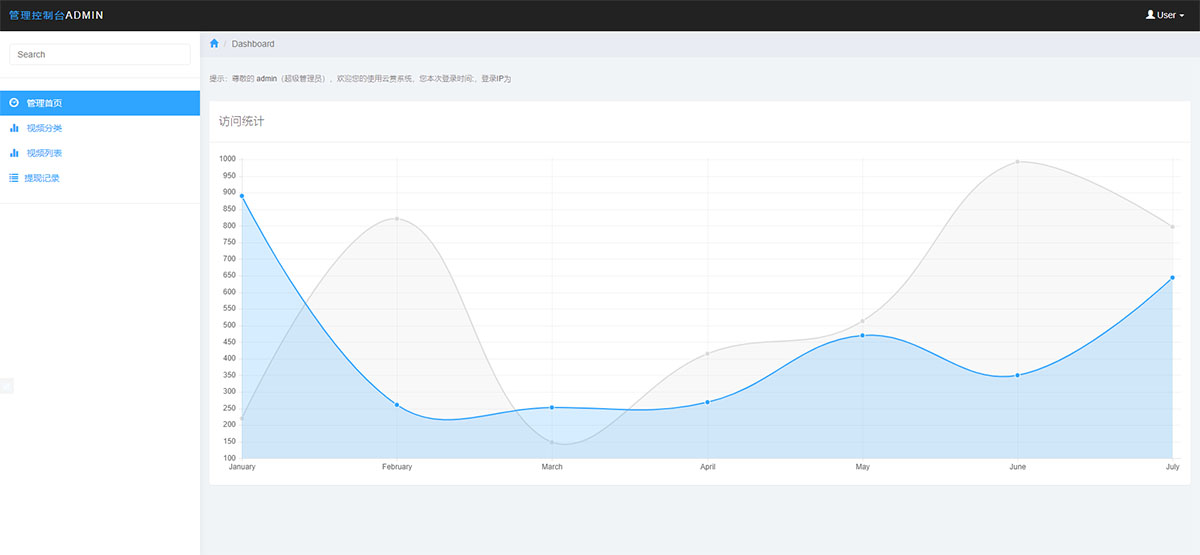Click the February axis label
The image size is (1200, 555).
click(397, 467)
